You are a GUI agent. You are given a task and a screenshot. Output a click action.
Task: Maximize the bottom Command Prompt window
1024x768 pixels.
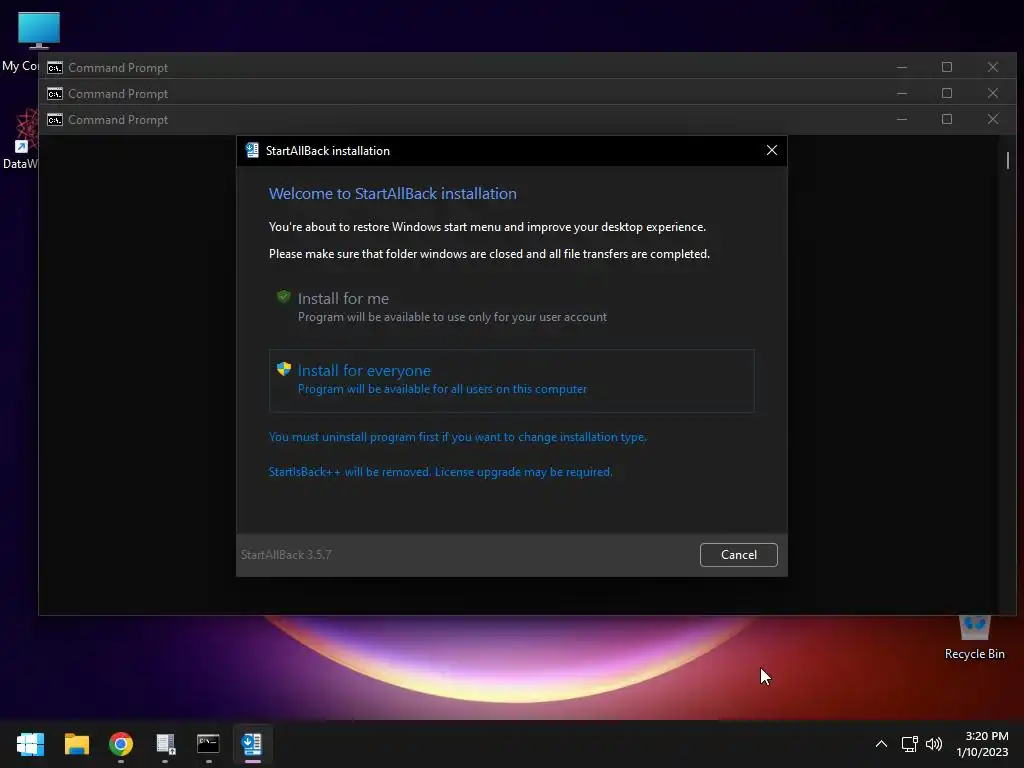click(946, 120)
